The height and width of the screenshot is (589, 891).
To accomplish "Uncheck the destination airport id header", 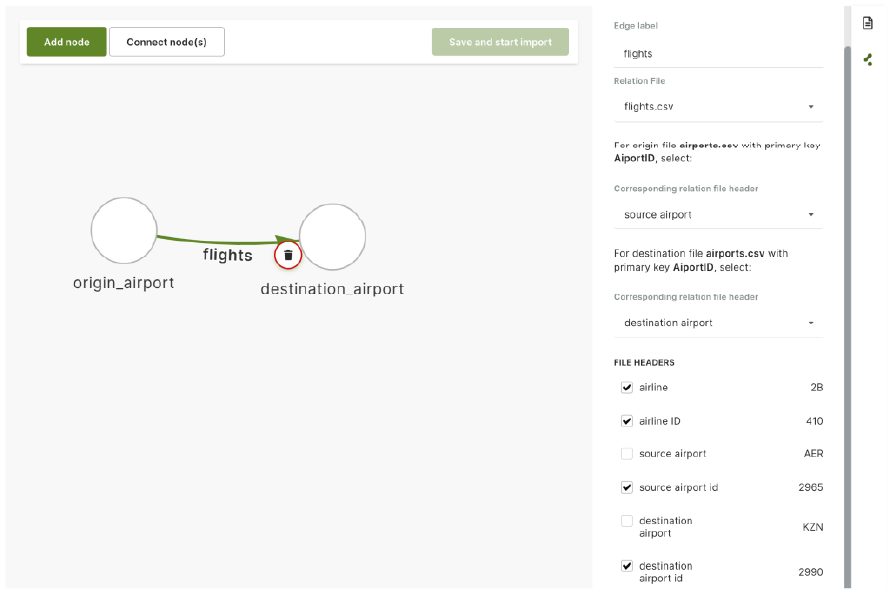I will point(627,566).
